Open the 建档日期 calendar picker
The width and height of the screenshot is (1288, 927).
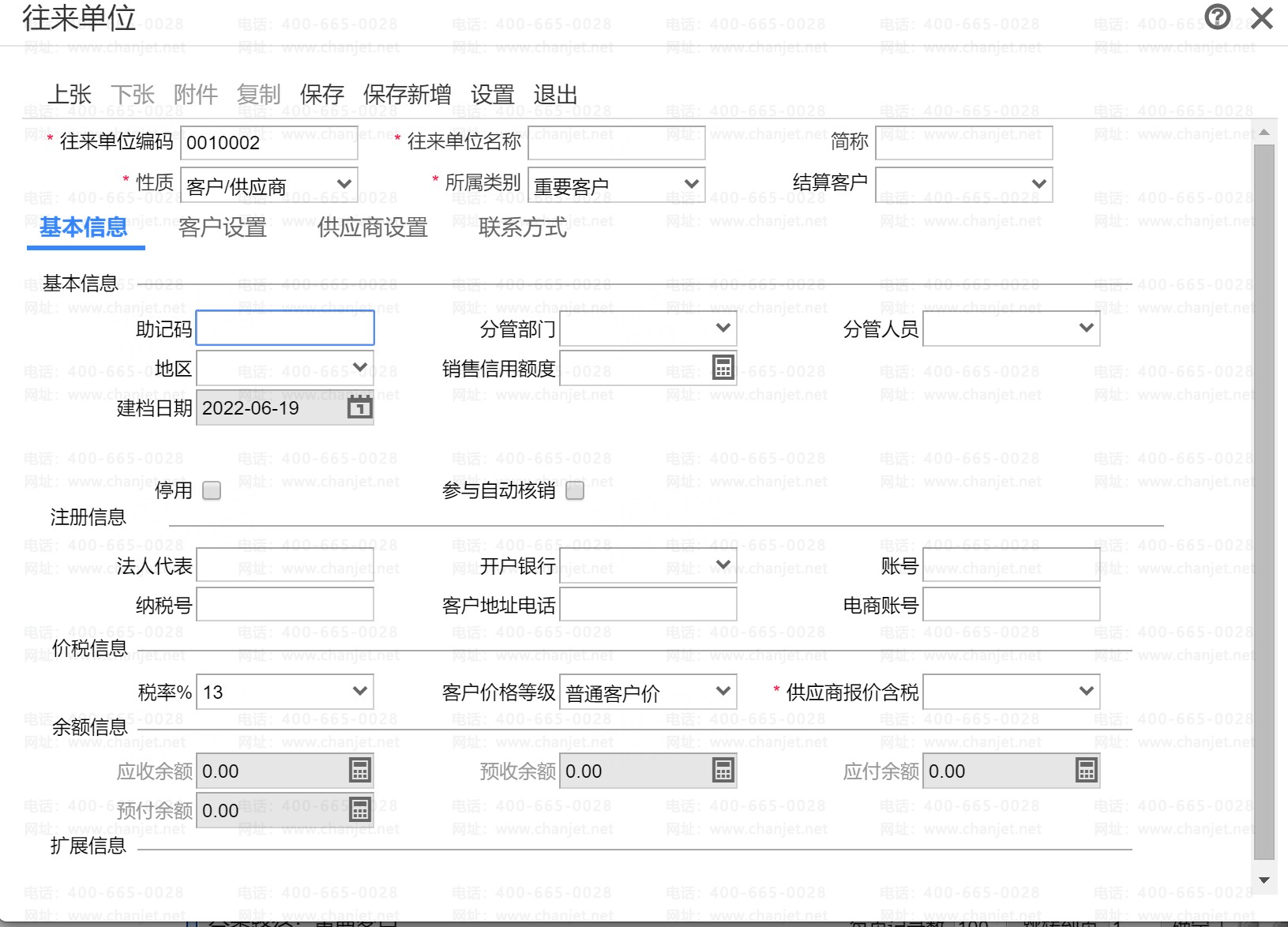[x=359, y=407]
